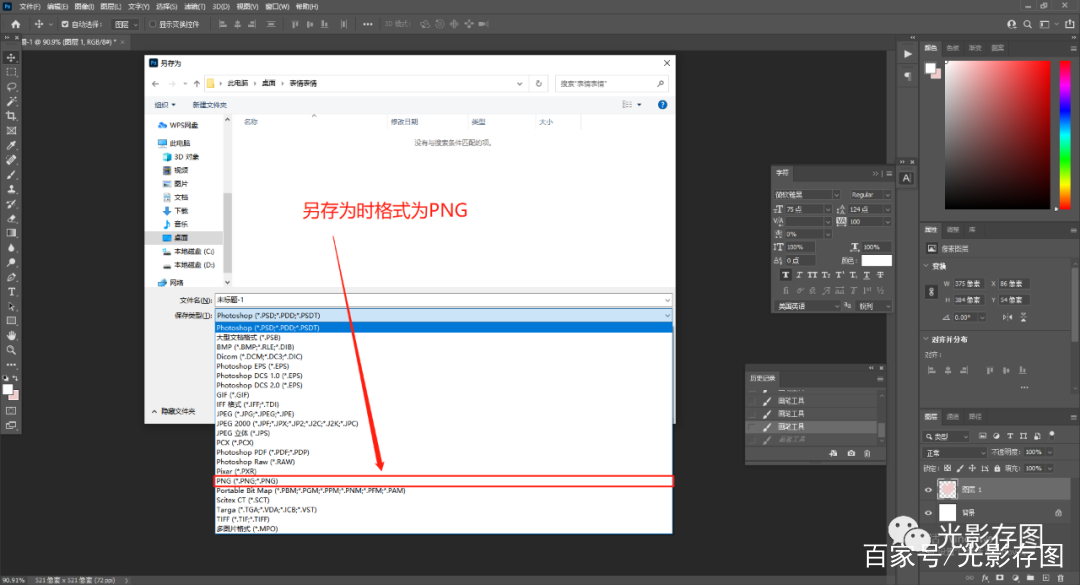Open the 保存类型 format dropdown
The image size is (1080, 585).
443,315
